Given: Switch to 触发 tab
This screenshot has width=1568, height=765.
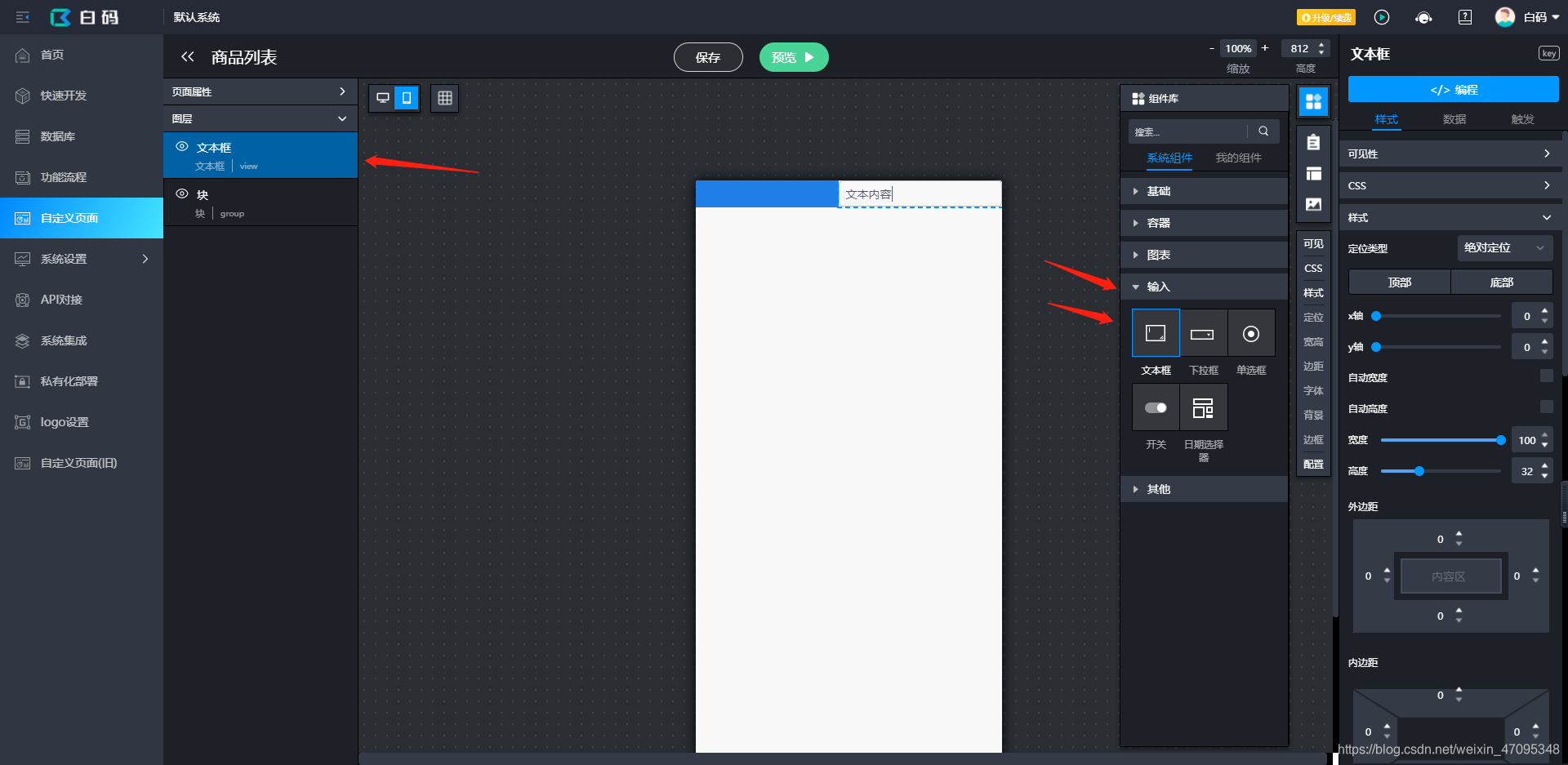Looking at the screenshot, I should point(1522,119).
